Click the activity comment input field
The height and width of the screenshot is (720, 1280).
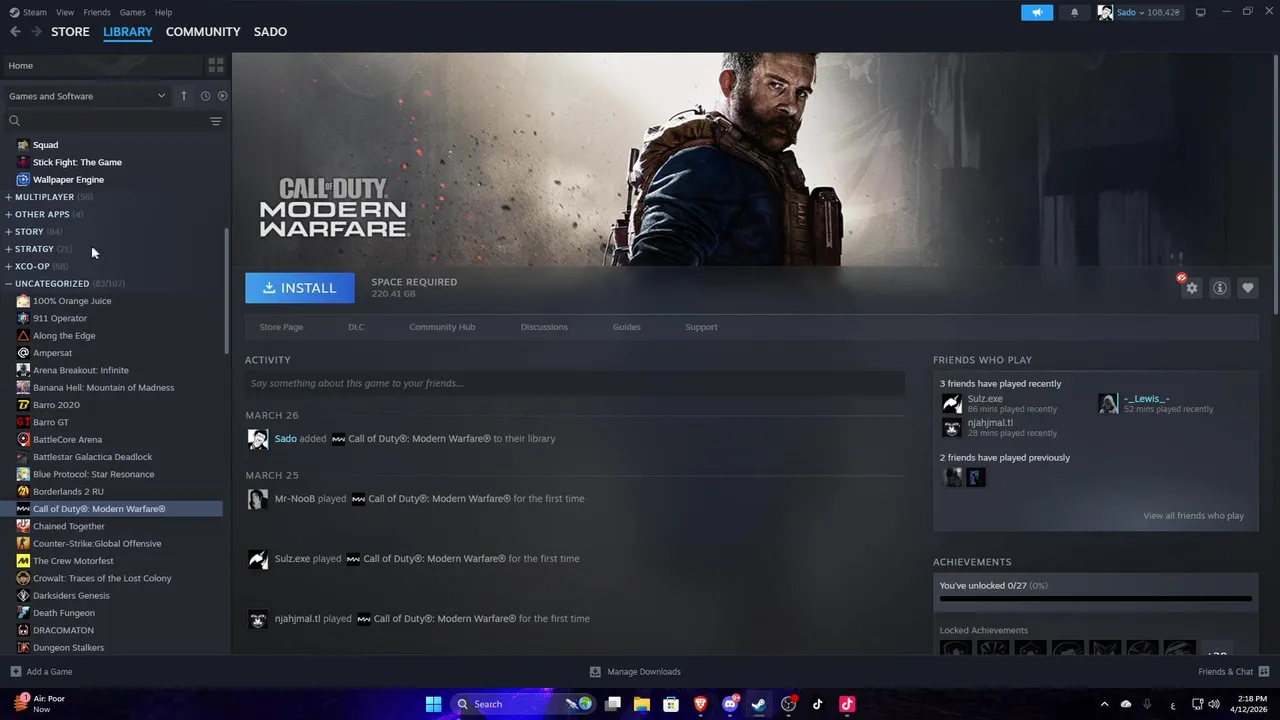click(575, 383)
